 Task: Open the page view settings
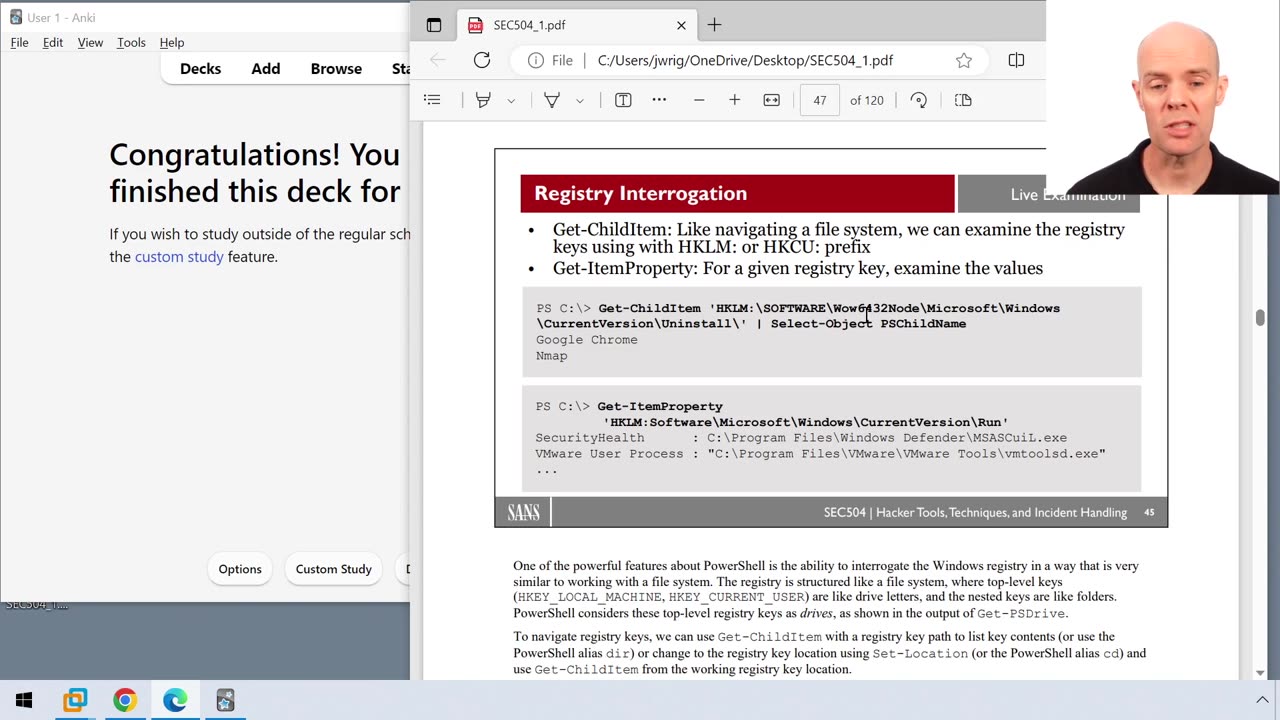point(963,100)
